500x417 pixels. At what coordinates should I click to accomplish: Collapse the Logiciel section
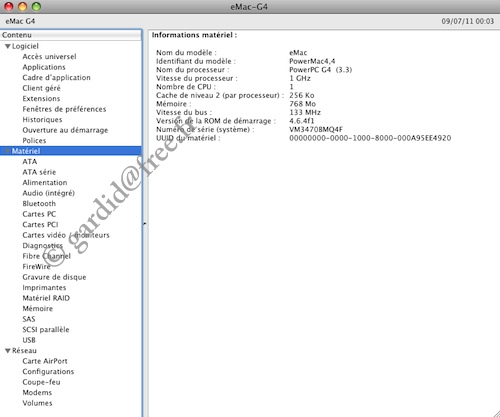pos(8,46)
